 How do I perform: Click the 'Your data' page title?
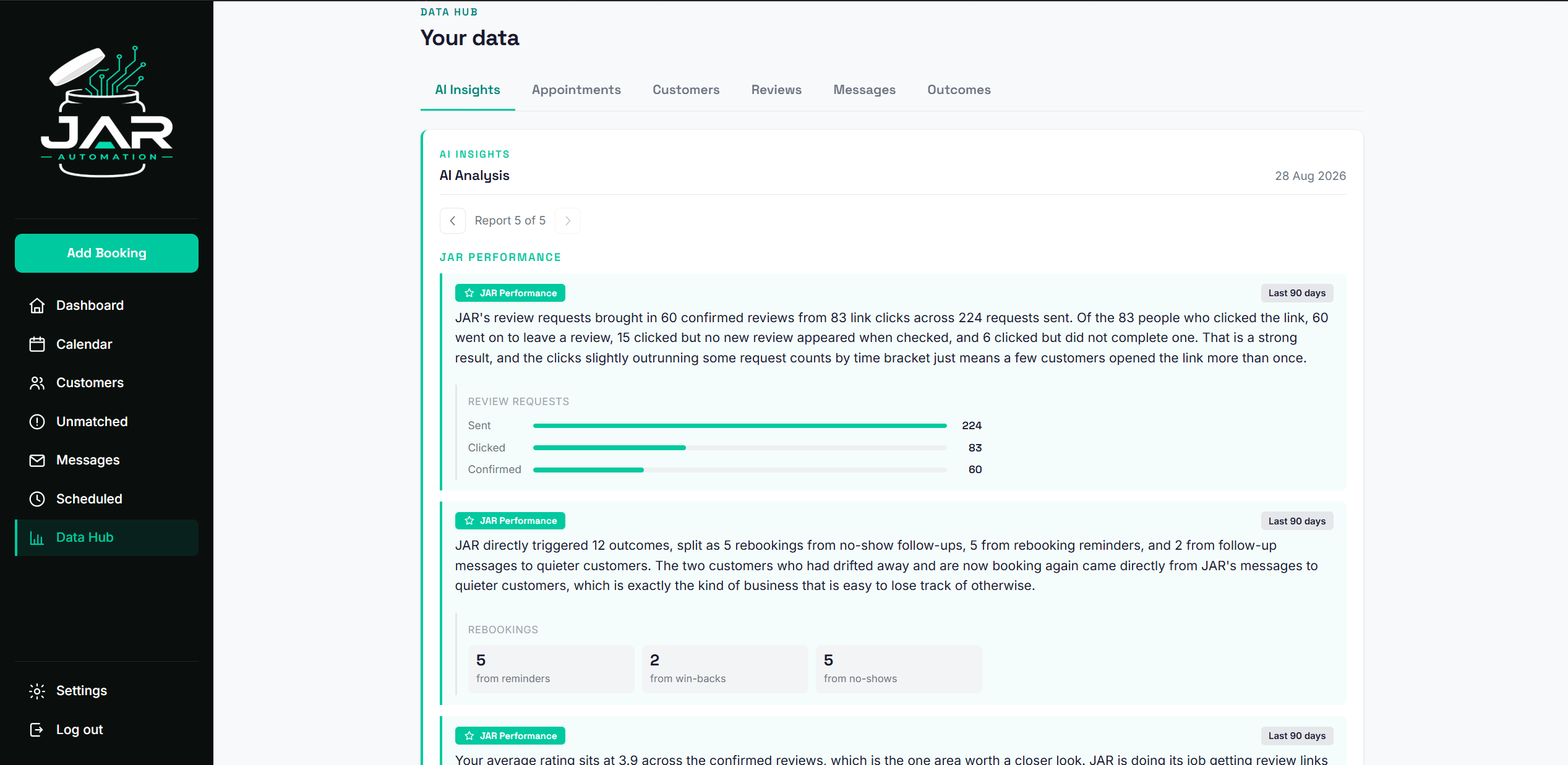tap(470, 38)
